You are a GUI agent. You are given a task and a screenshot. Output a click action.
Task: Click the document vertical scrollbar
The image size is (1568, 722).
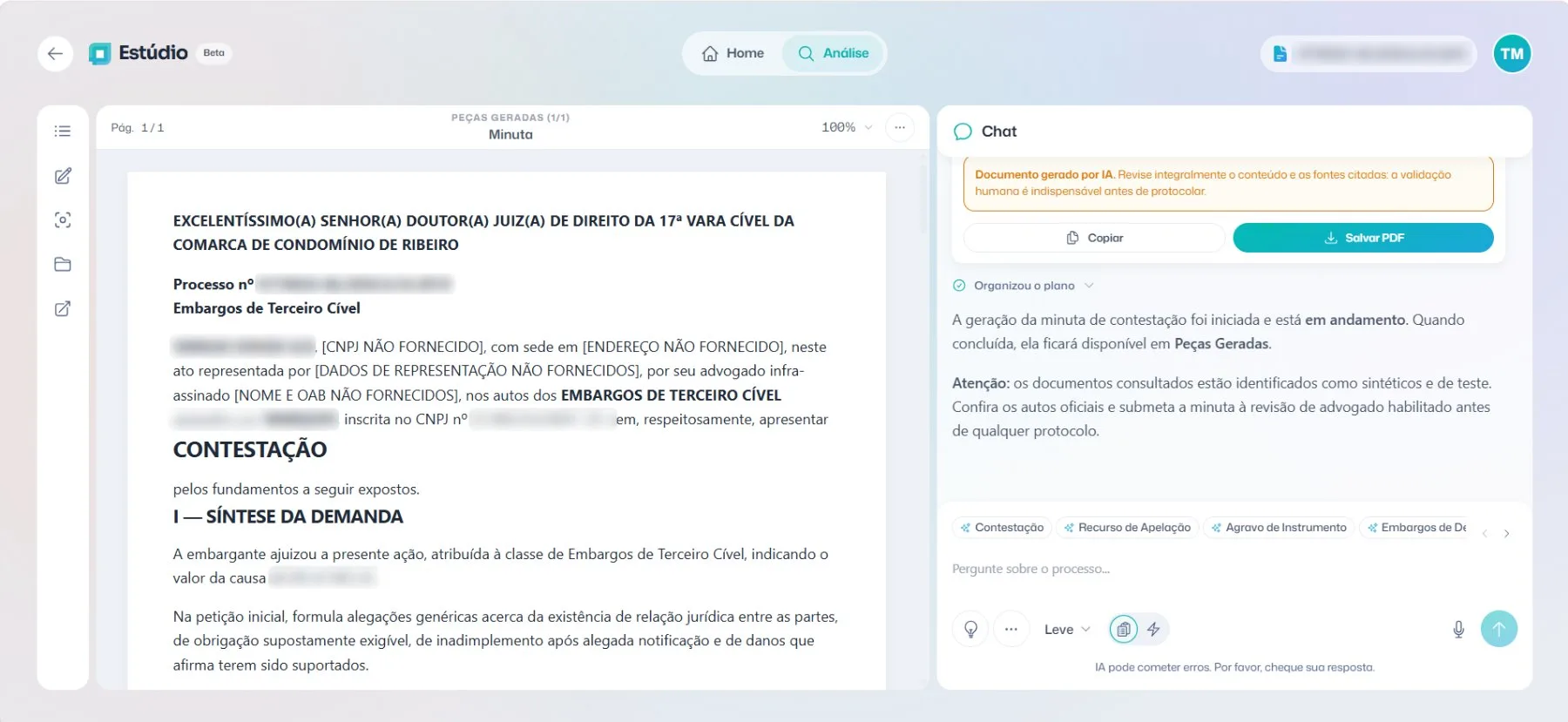[923, 200]
